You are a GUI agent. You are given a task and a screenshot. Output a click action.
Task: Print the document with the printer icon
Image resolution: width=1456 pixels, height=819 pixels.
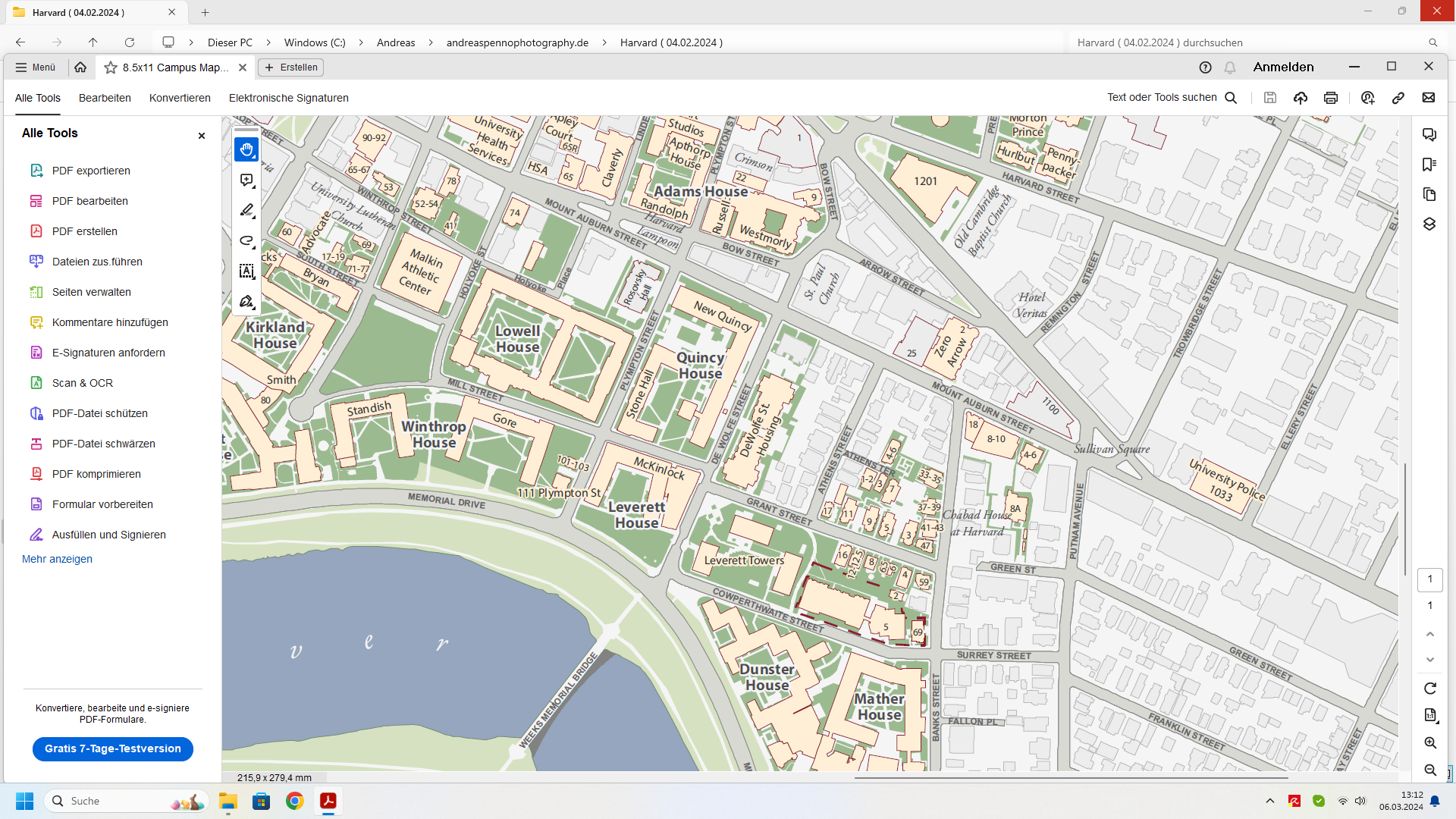click(x=1331, y=97)
